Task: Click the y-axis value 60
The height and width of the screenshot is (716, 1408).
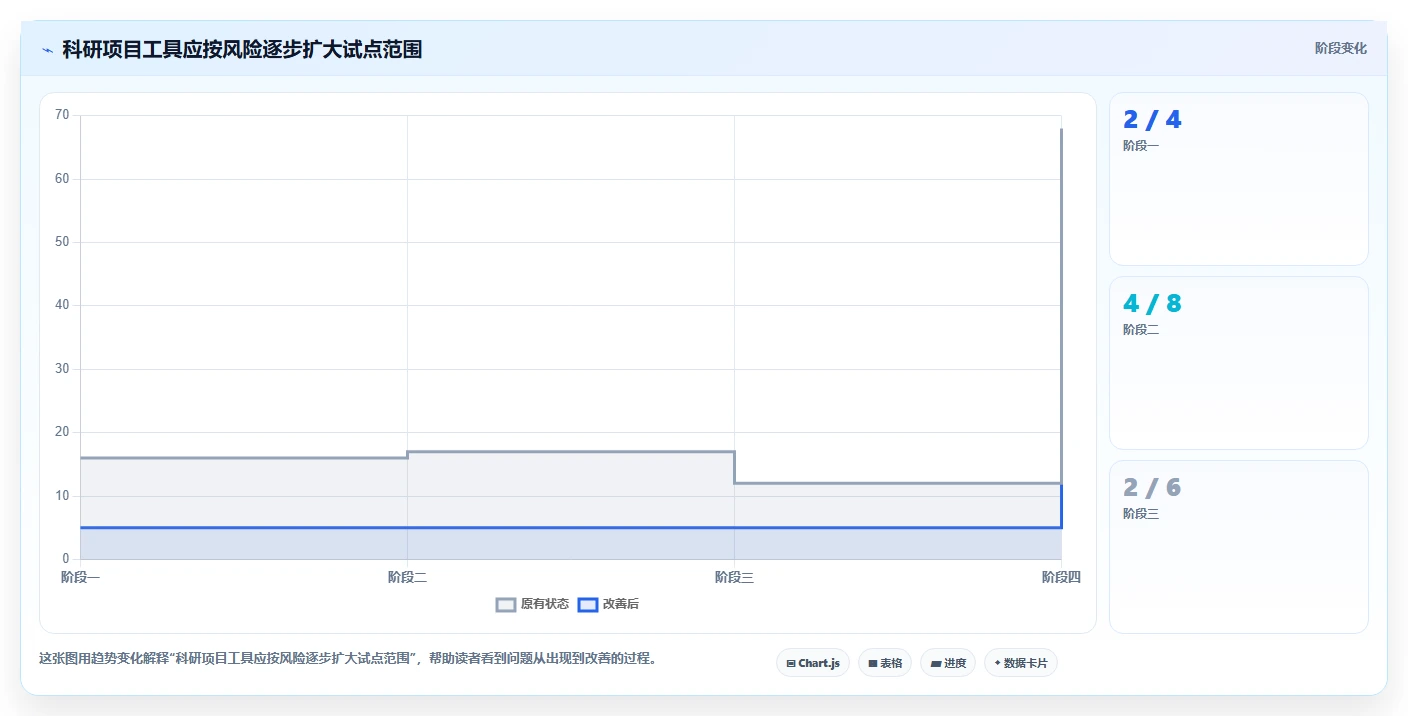Action: point(62,179)
